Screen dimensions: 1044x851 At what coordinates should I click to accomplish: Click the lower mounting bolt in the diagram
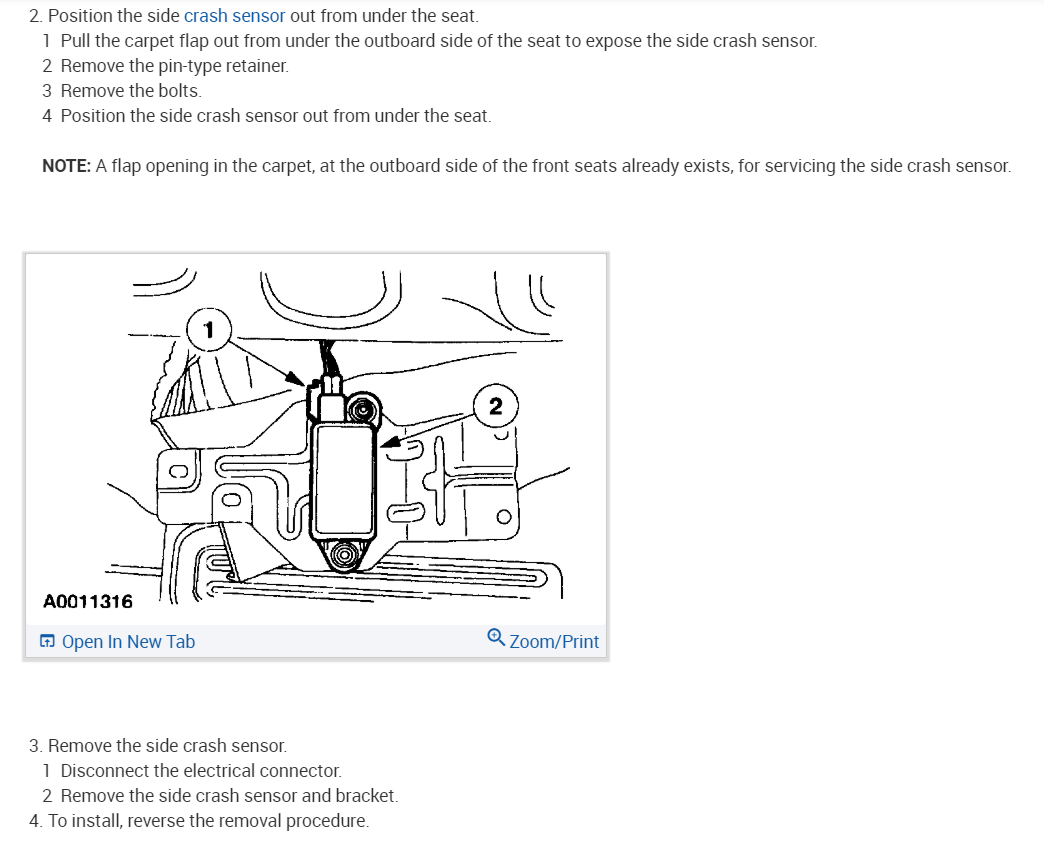344,554
